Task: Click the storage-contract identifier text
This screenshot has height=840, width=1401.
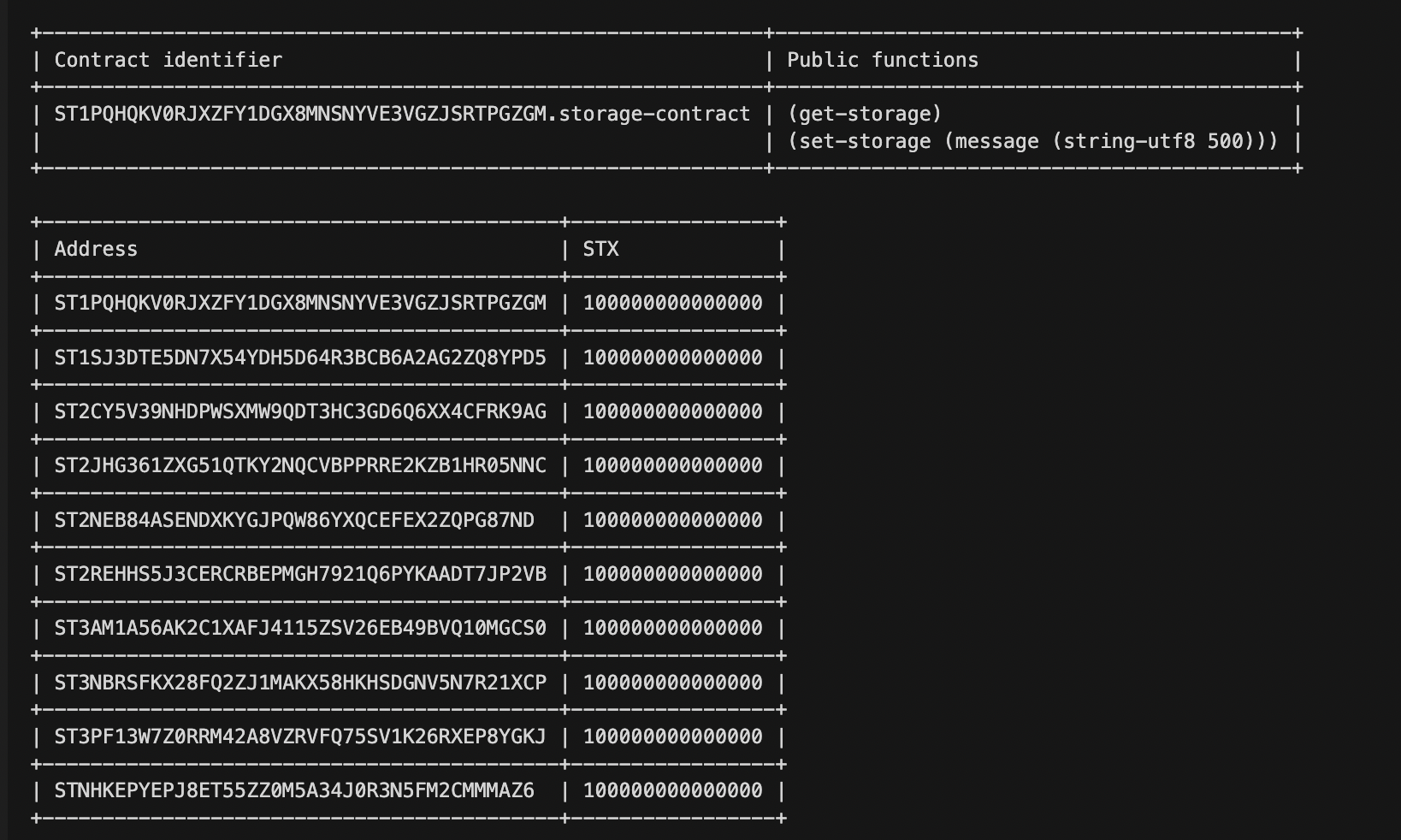Action: point(402,114)
